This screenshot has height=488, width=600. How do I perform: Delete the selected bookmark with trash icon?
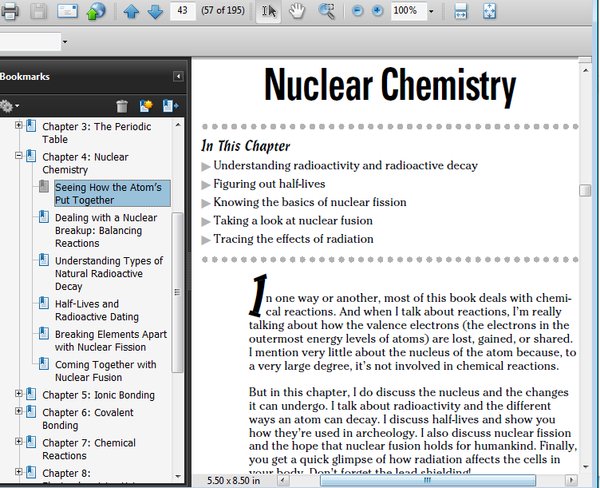pyautogui.click(x=122, y=105)
